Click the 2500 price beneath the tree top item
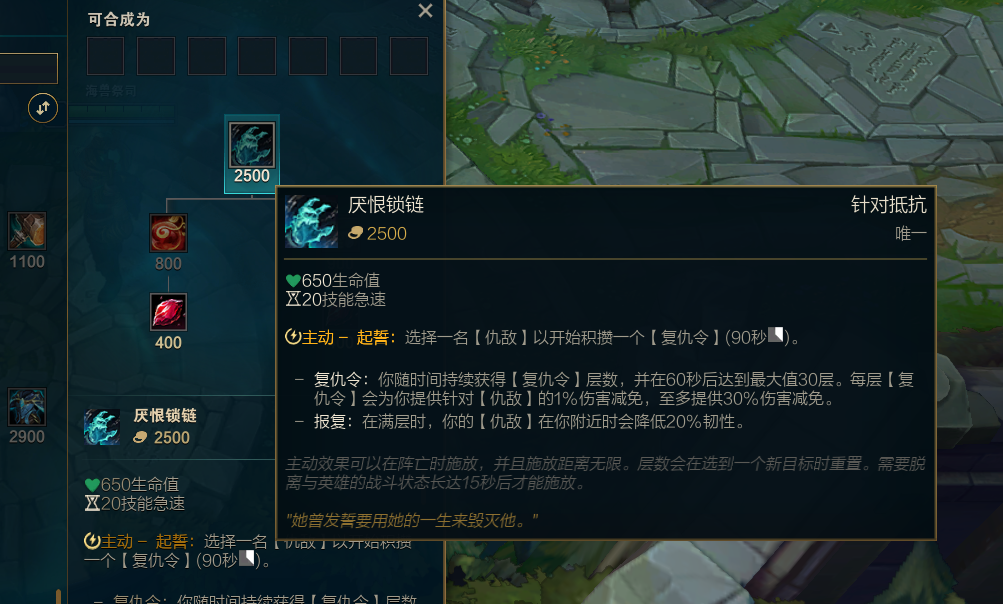 pyautogui.click(x=251, y=176)
